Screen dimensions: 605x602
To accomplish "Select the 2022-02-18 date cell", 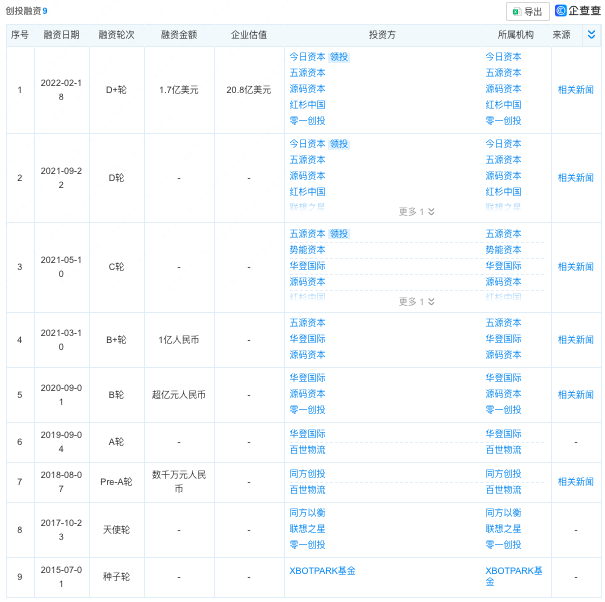I will coord(61,90).
